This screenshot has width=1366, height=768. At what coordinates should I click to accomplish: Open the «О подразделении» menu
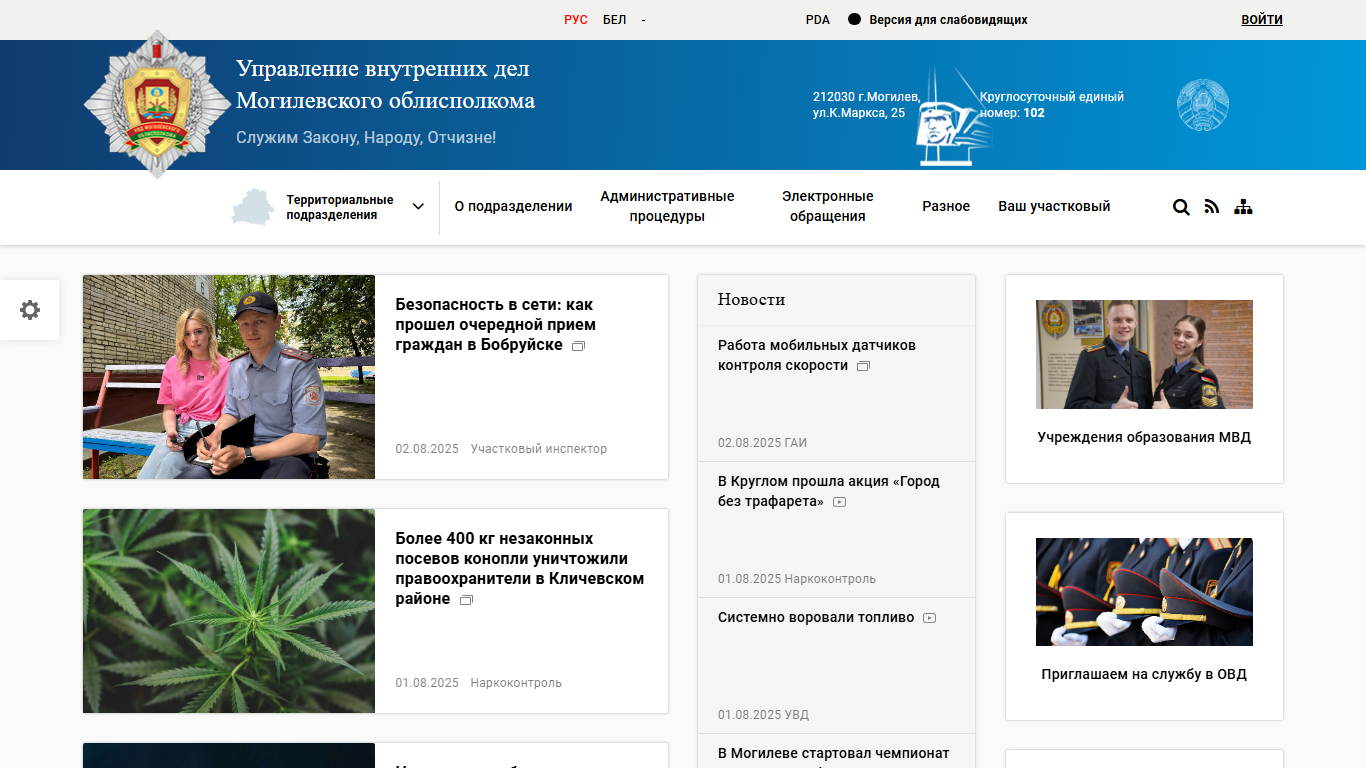click(x=514, y=207)
